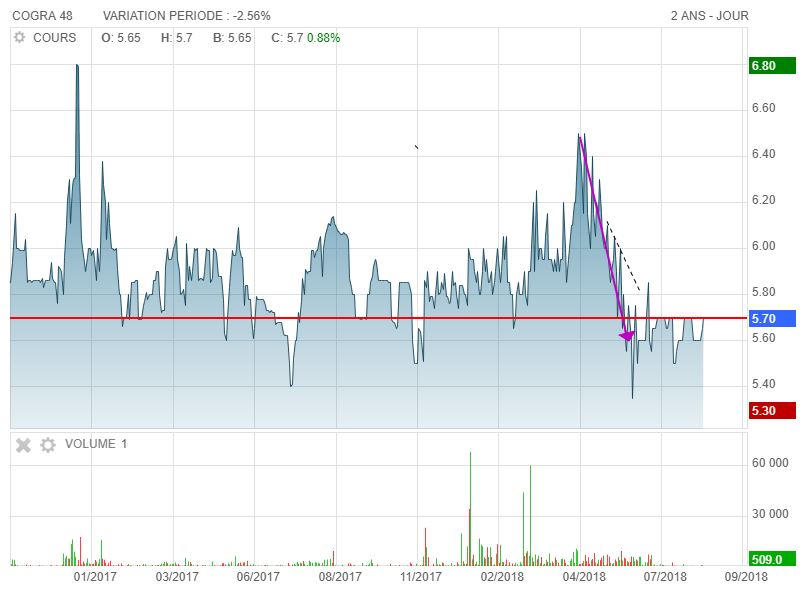Click the COGRA 48 chart title
The width and height of the screenshot is (807, 596).
(42, 16)
